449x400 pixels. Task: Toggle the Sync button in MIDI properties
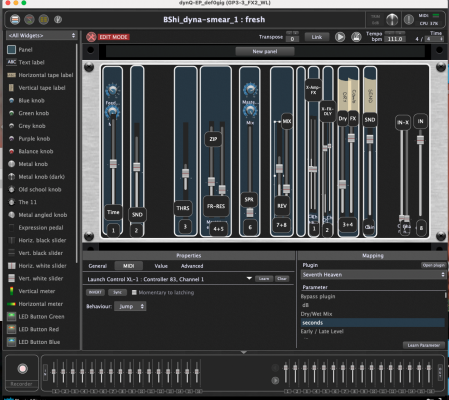117,292
